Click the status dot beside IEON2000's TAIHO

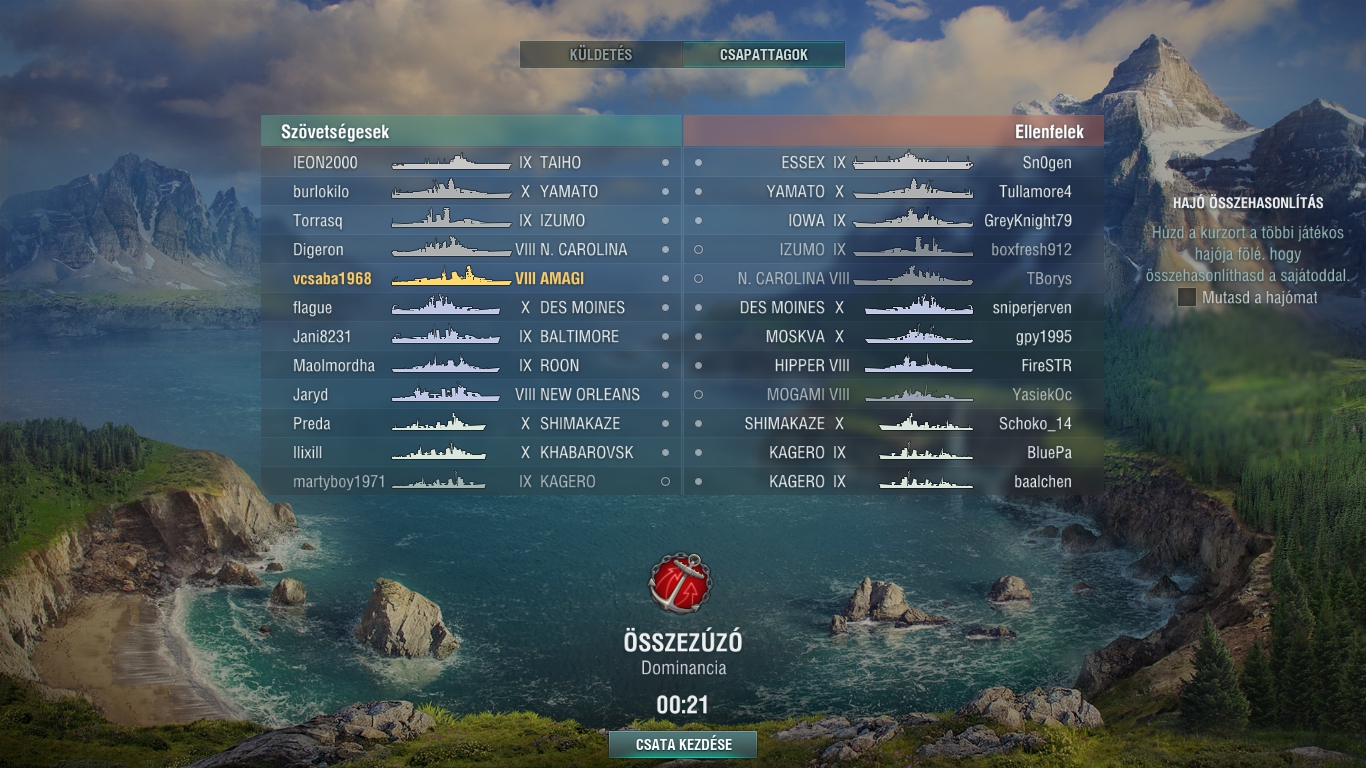[x=666, y=162]
